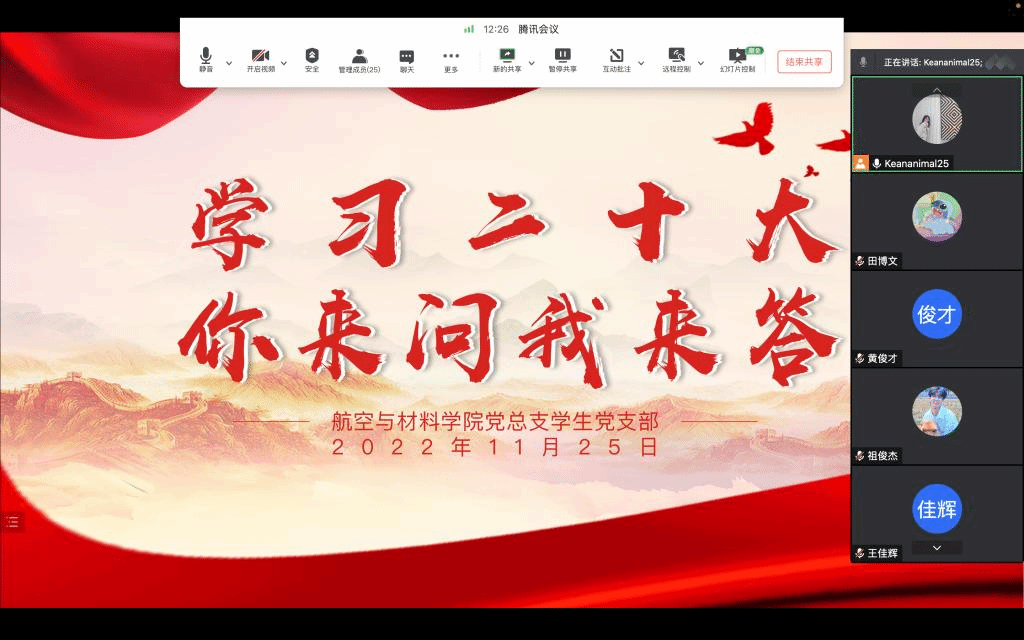Click the 黄俊才 name label
This screenshot has height=640, width=1024.
[x=882, y=358]
